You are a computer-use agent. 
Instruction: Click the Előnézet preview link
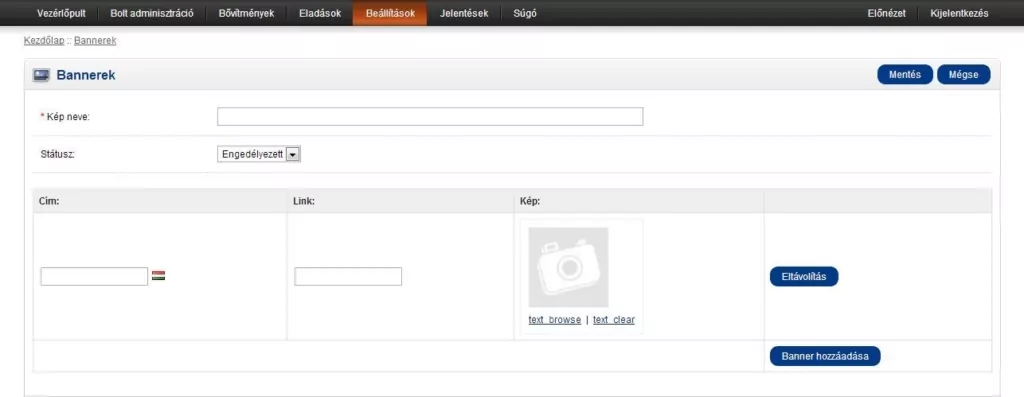pyautogui.click(x=886, y=13)
